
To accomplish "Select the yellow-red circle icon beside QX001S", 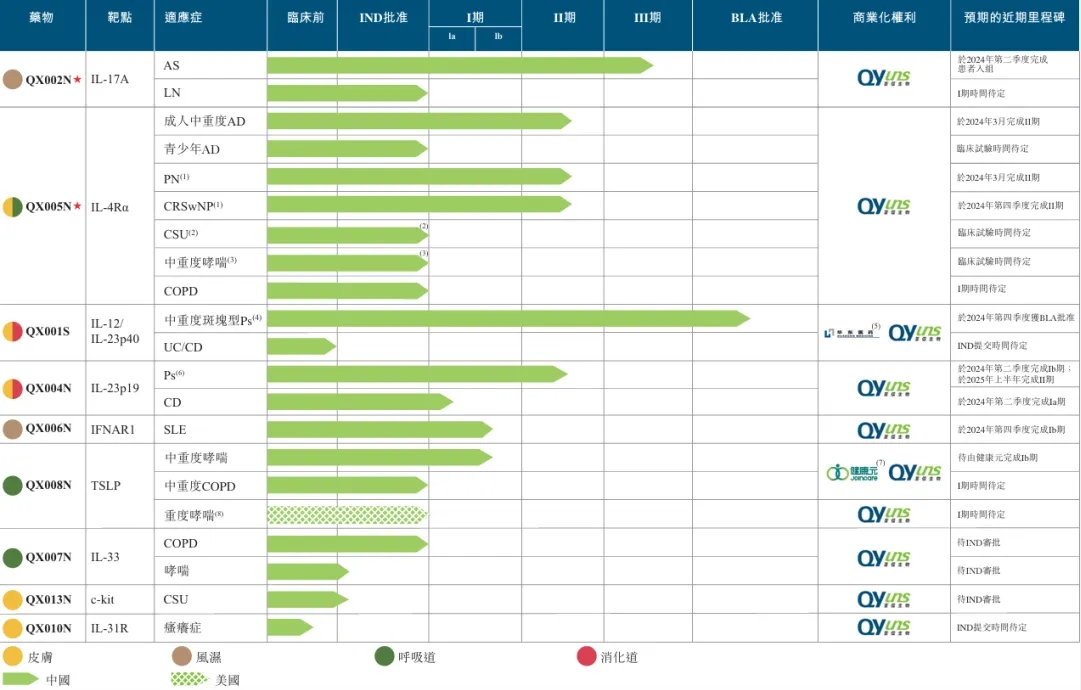I will (x=13, y=332).
